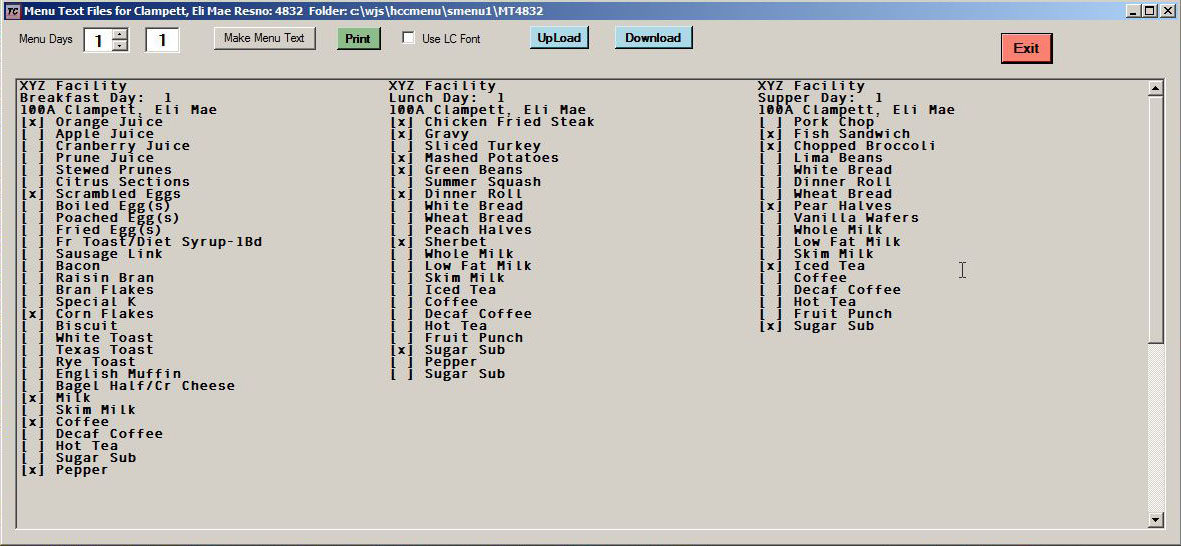Click the Fish Sandwich line
Viewport: 1181px width, 546px height.
834,134
